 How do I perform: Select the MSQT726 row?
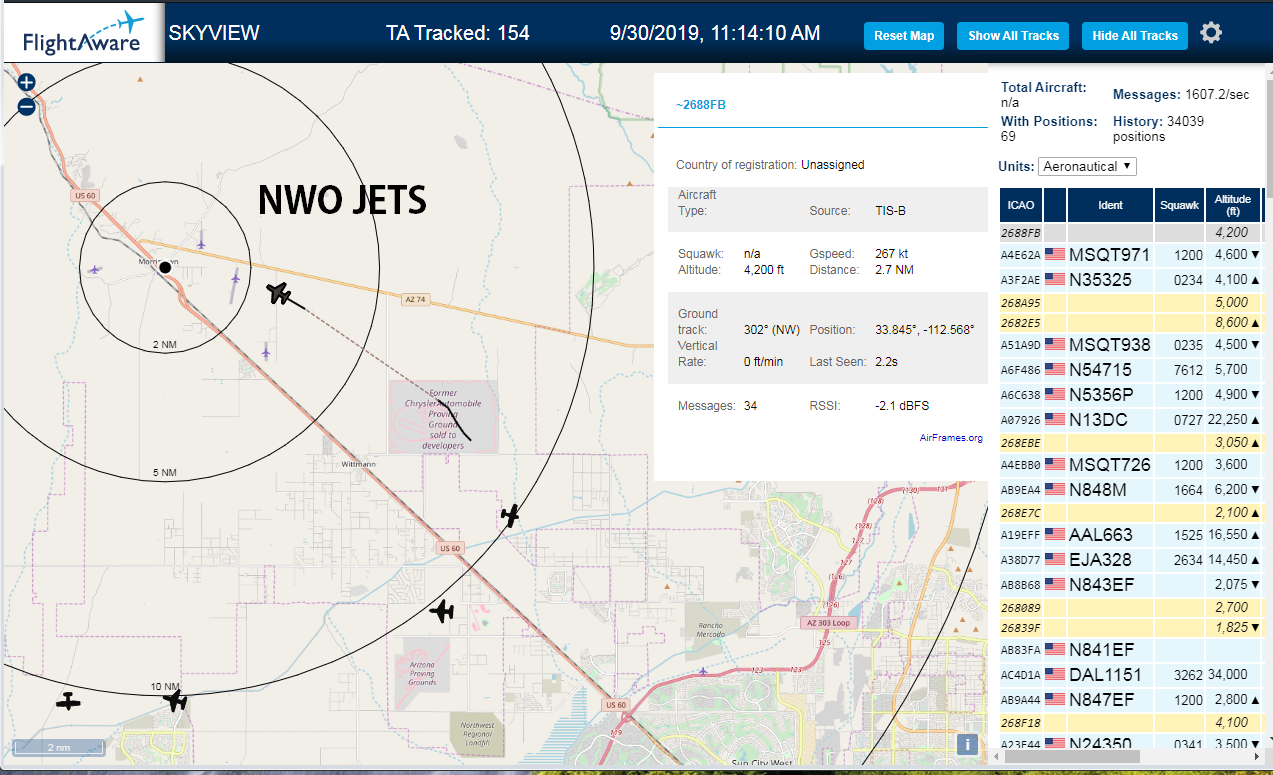pyautogui.click(x=1130, y=465)
